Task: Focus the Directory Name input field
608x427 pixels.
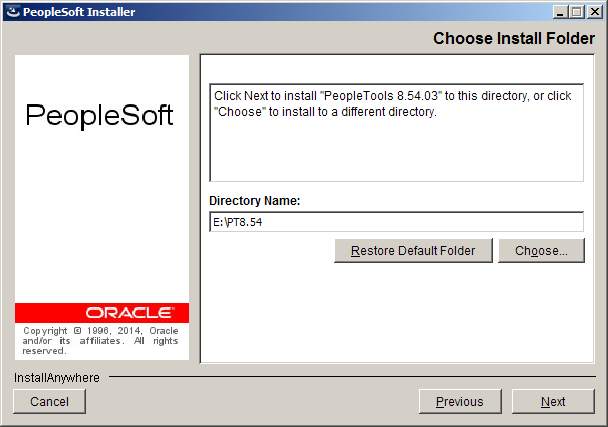Action: (x=396, y=222)
